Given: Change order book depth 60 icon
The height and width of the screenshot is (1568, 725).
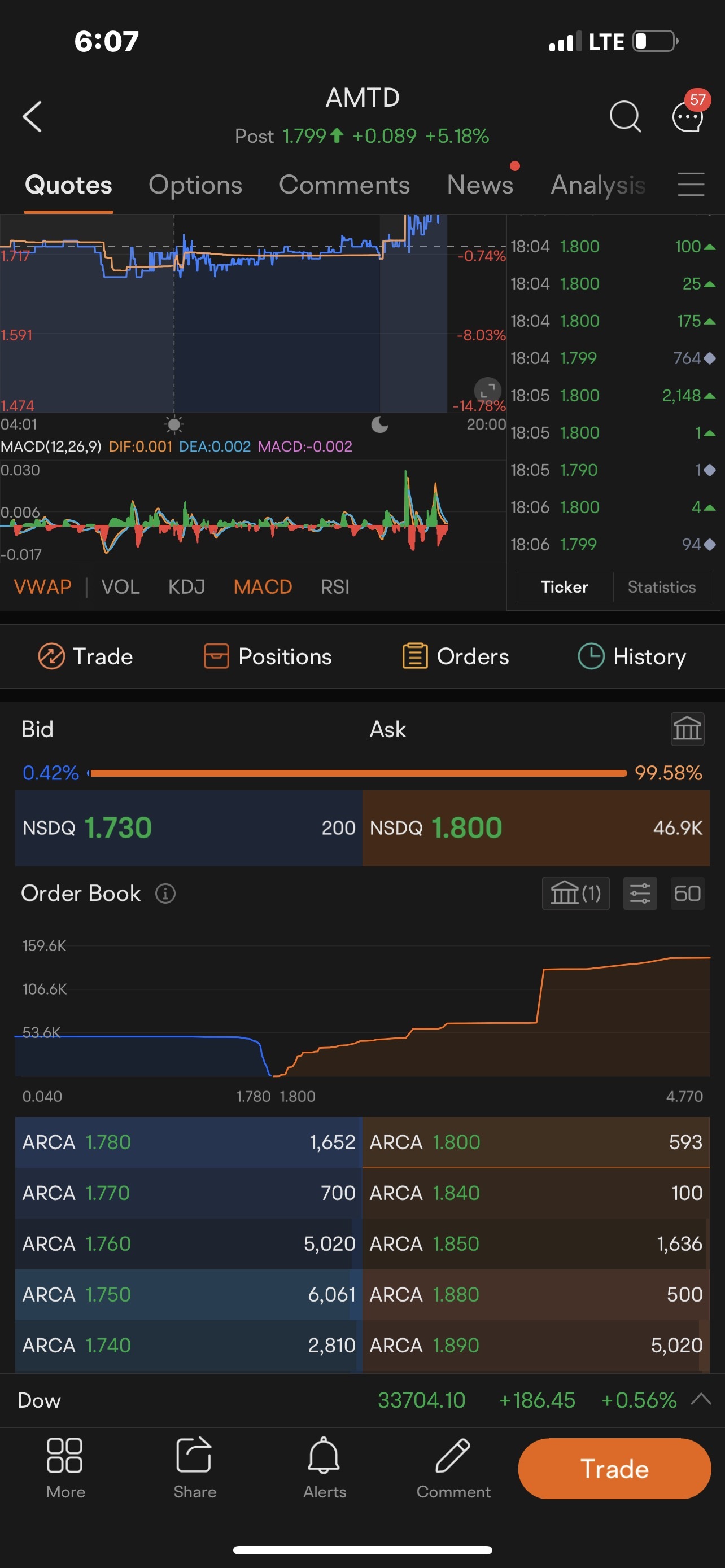Looking at the screenshot, I should (x=687, y=894).
